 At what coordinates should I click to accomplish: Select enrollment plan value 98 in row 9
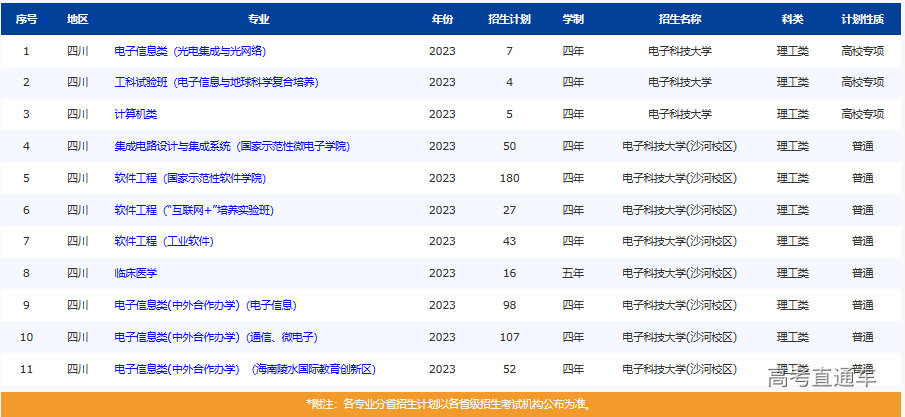point(509,305)
